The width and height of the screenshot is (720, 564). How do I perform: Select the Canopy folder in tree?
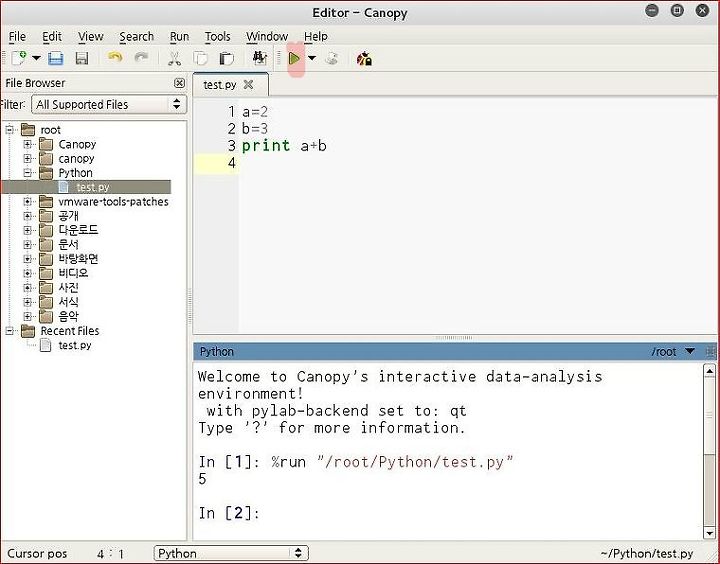point(77,144)
